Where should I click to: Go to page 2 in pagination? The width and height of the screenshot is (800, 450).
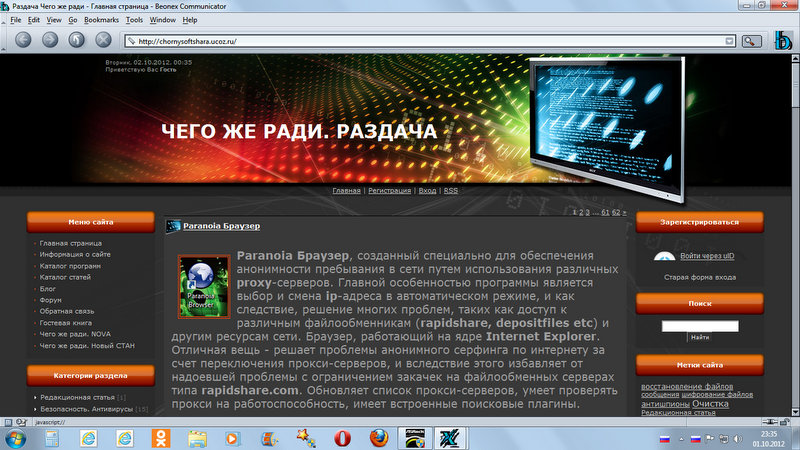coord(581,212)
